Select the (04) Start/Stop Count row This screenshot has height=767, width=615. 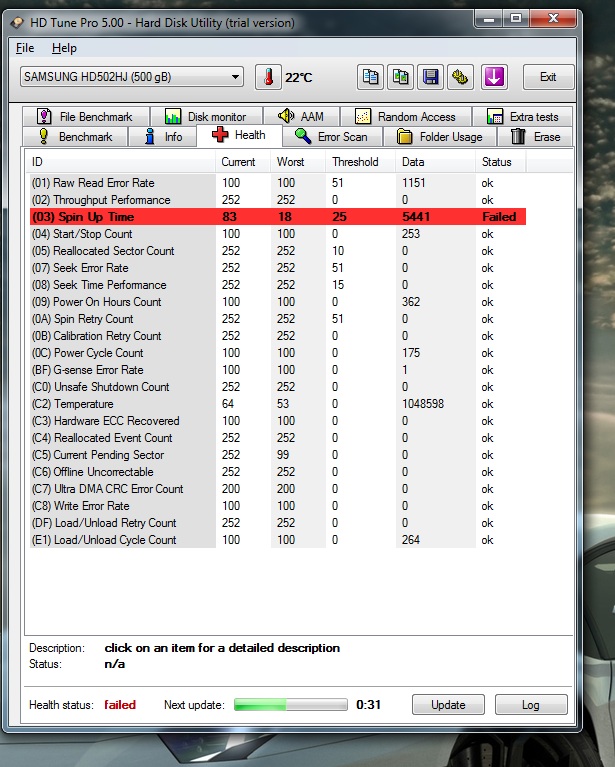[278, 234]
